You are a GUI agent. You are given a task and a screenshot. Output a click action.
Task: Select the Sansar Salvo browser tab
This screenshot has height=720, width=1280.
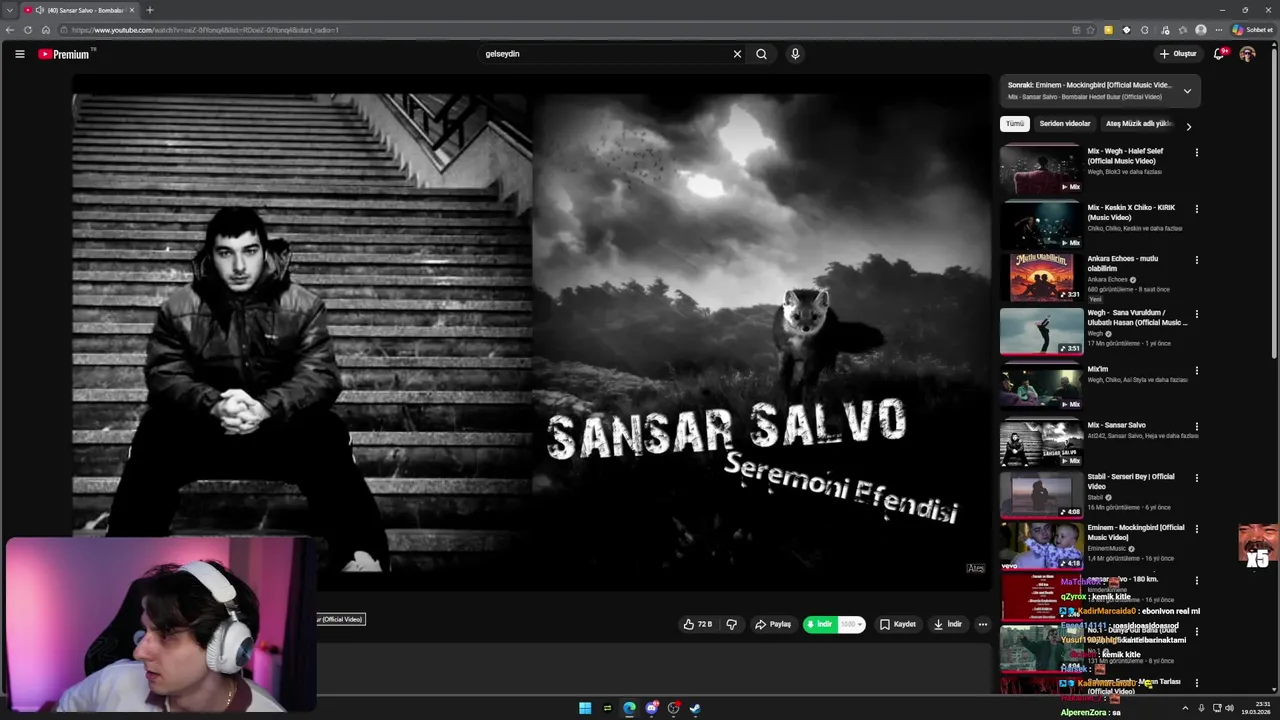(78, 10)
